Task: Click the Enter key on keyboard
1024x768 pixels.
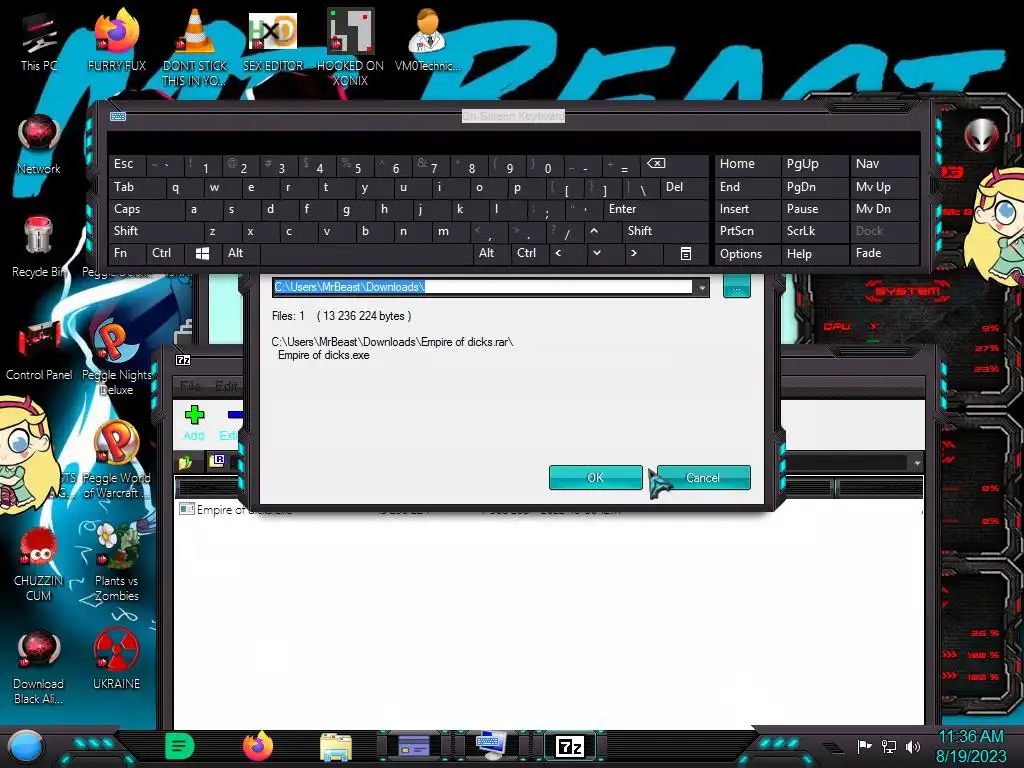Action: point(655,209)
